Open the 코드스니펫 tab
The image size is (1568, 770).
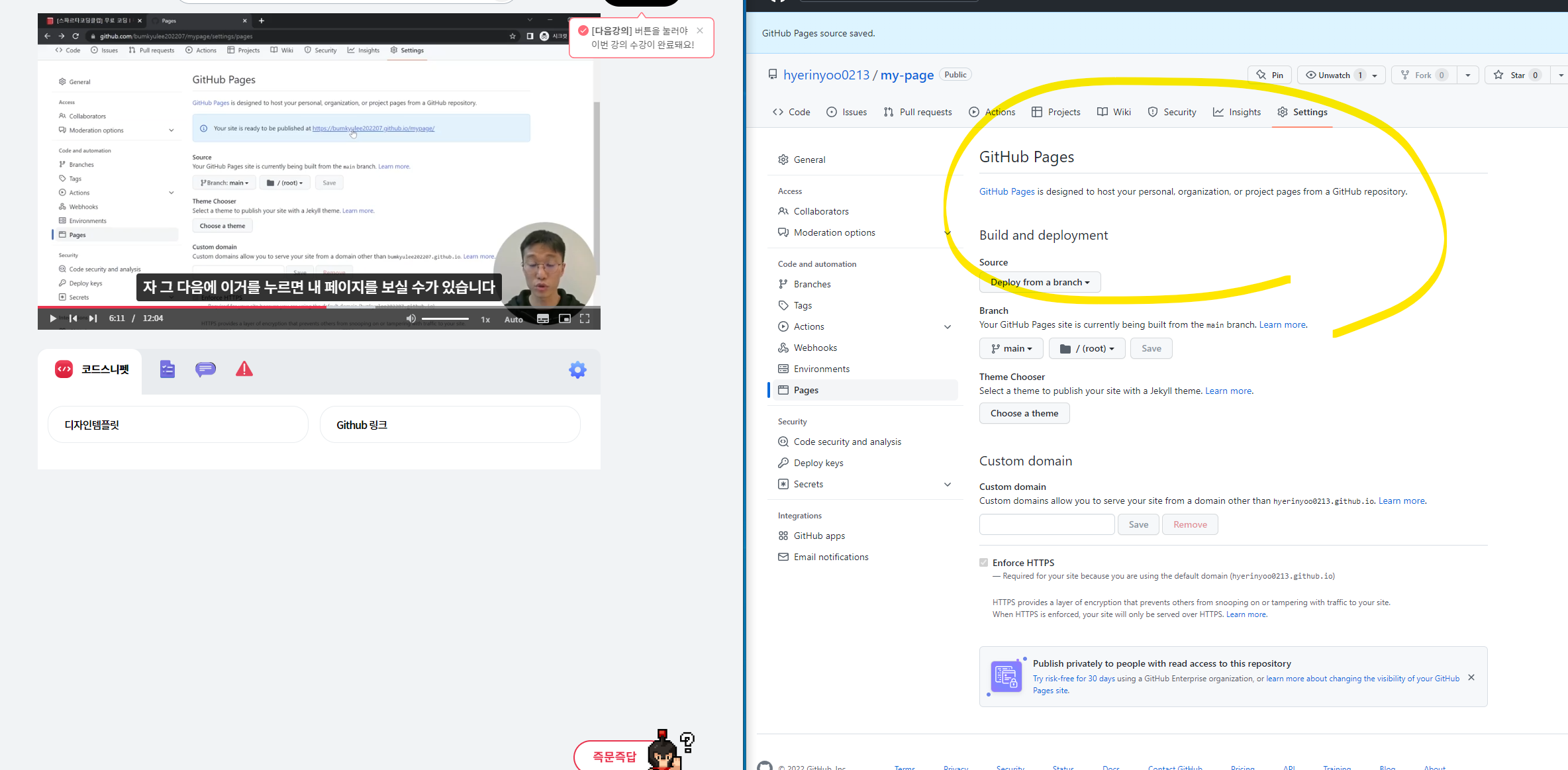(x=91, y=369)
